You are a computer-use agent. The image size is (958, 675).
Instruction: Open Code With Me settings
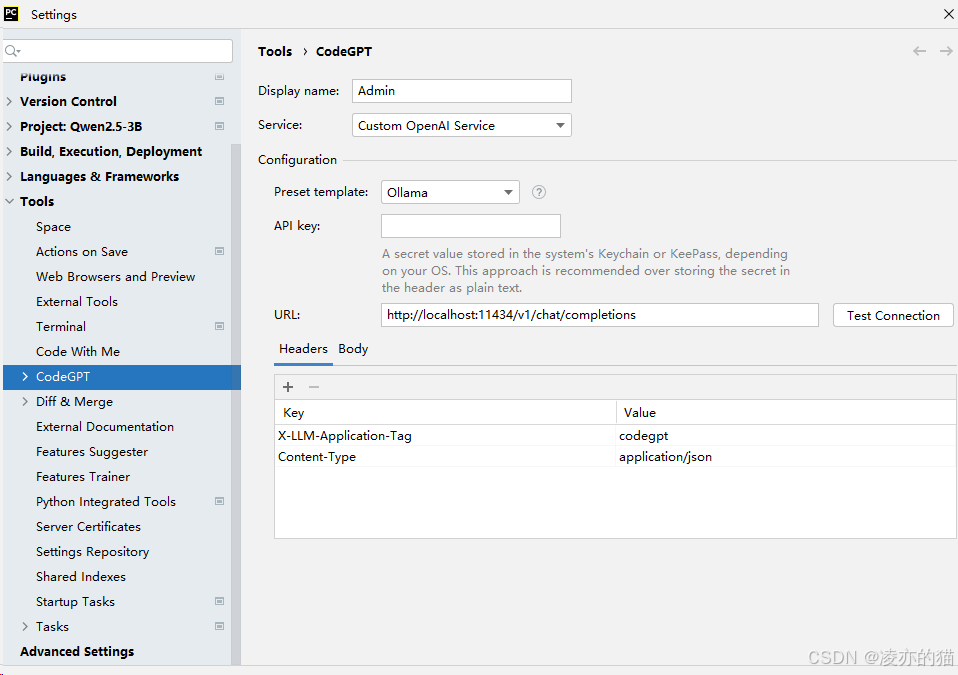(78, 352)
